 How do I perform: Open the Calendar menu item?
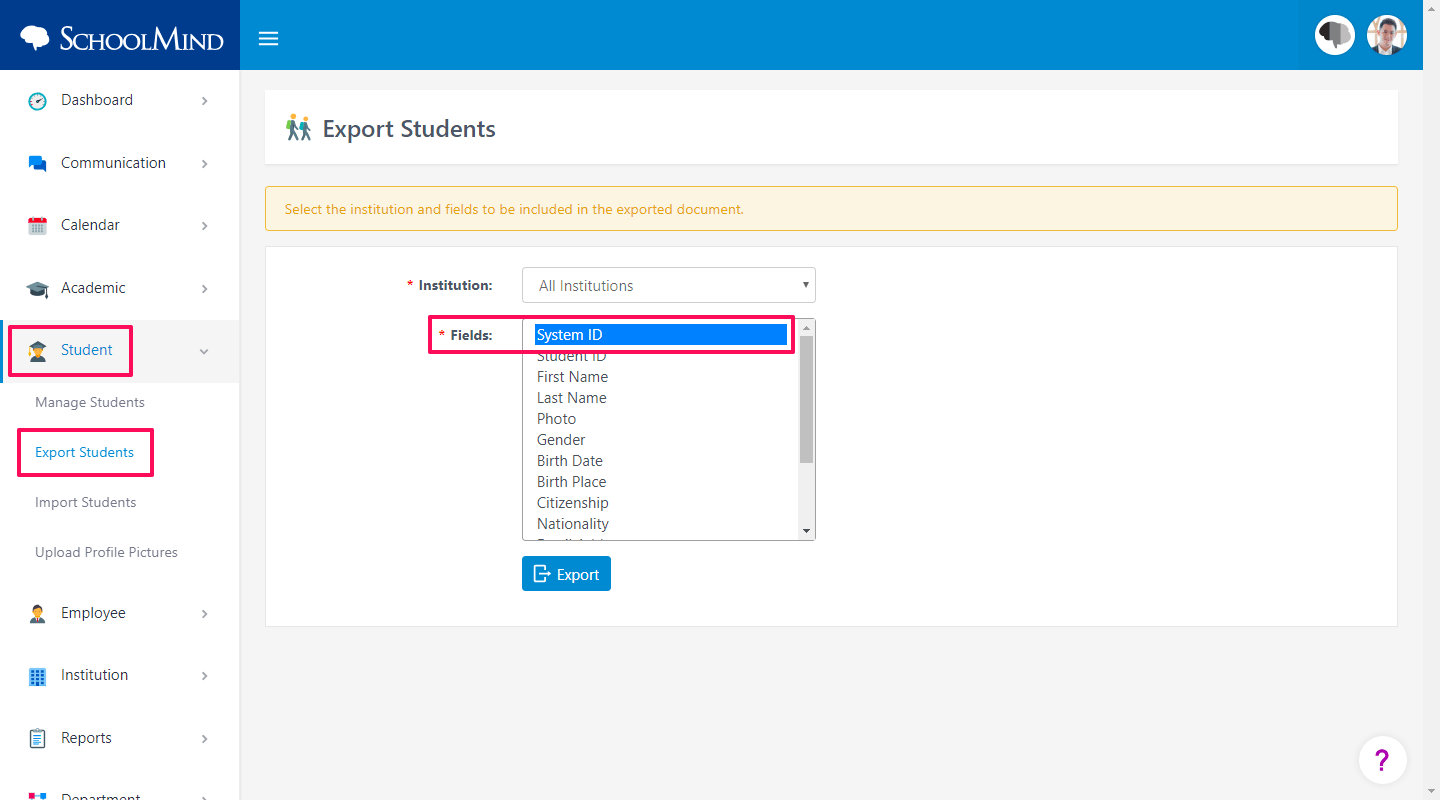pos(120,225)
